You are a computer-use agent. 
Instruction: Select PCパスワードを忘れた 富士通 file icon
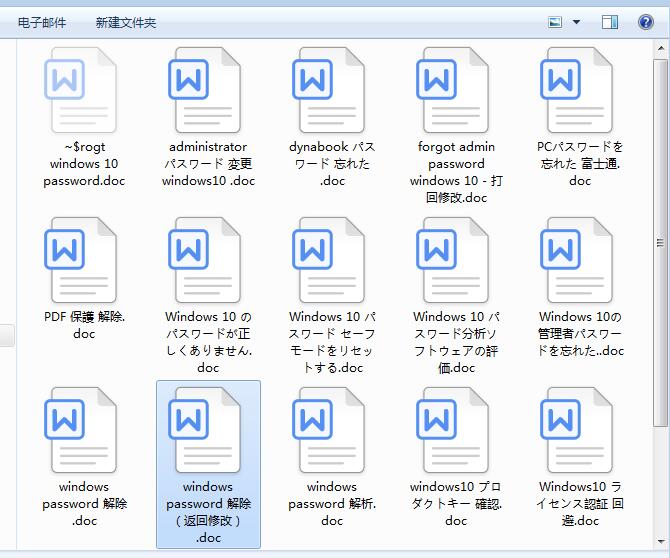click(x=576, y=90)
